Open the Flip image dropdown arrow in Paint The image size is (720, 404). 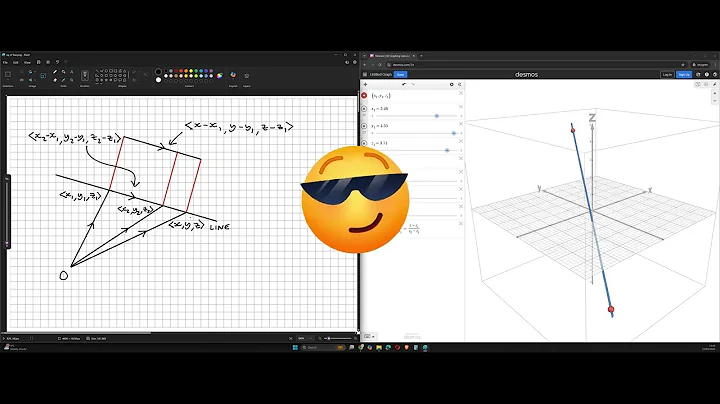(x=34, y=80)
